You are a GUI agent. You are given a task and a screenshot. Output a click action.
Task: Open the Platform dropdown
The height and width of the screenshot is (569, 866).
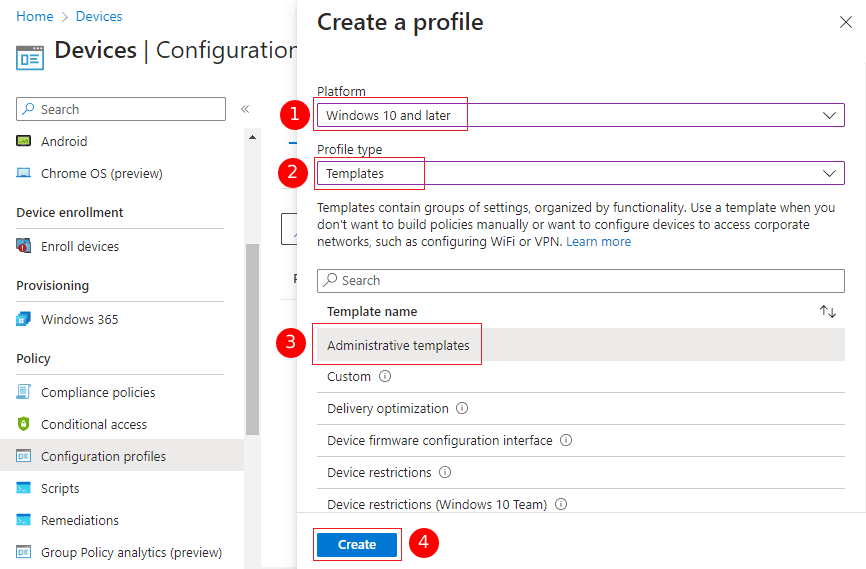coord(580,115)
